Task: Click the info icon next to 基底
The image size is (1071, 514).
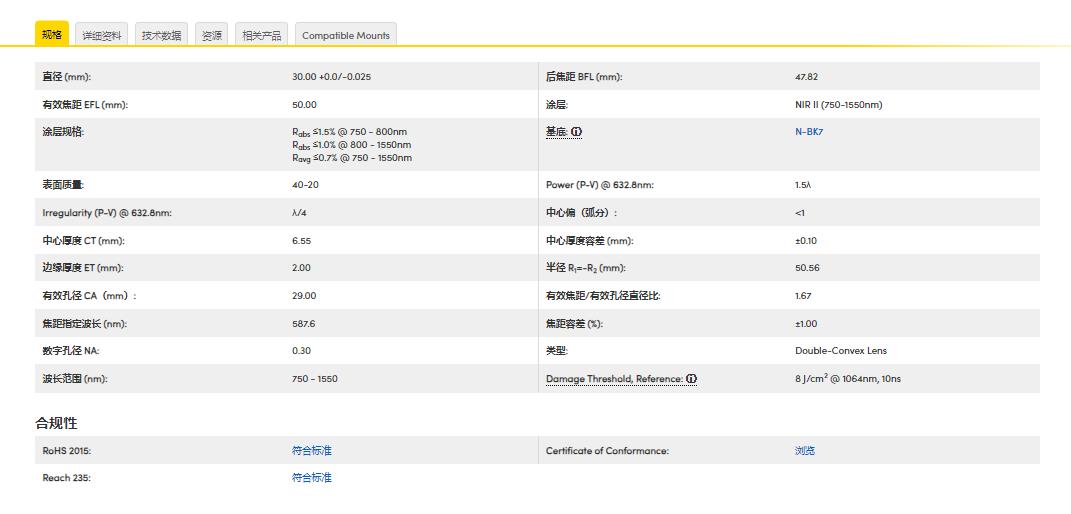Action: [577, 132]
